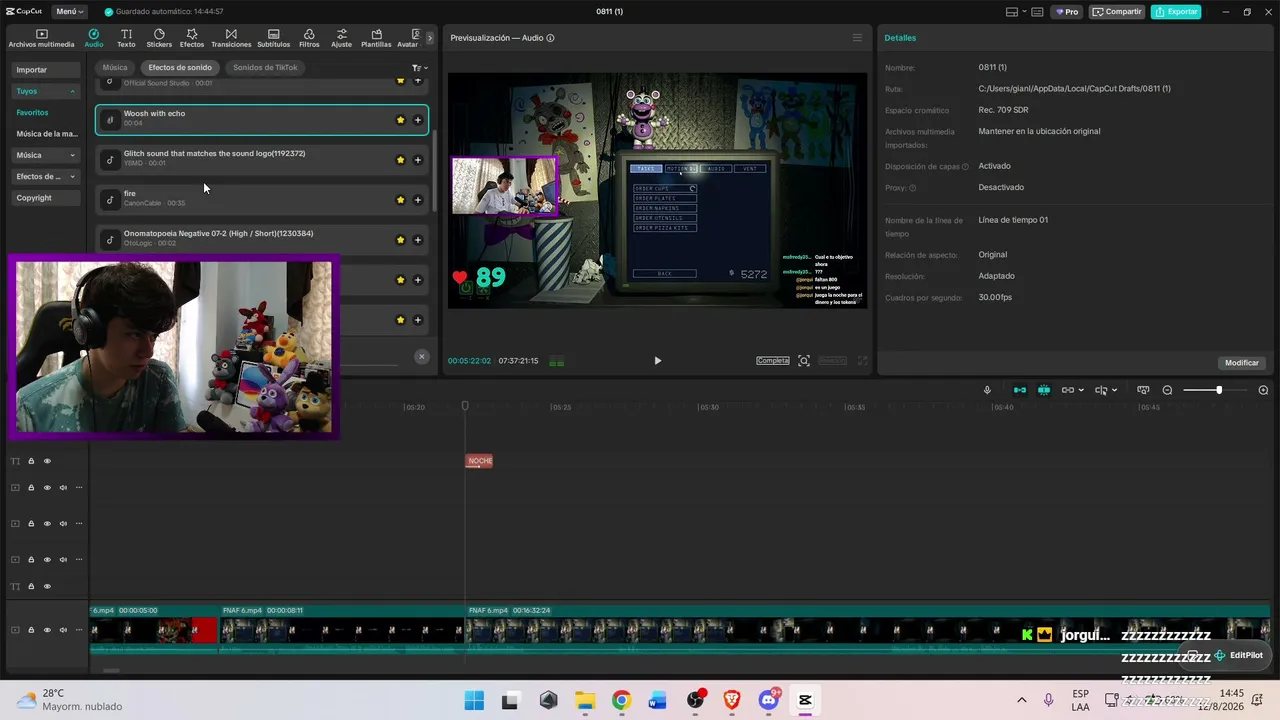Open the Plantillas tab
Image resolution: width=1280 pixels, height=720 pixels.
tap(376, 38)
